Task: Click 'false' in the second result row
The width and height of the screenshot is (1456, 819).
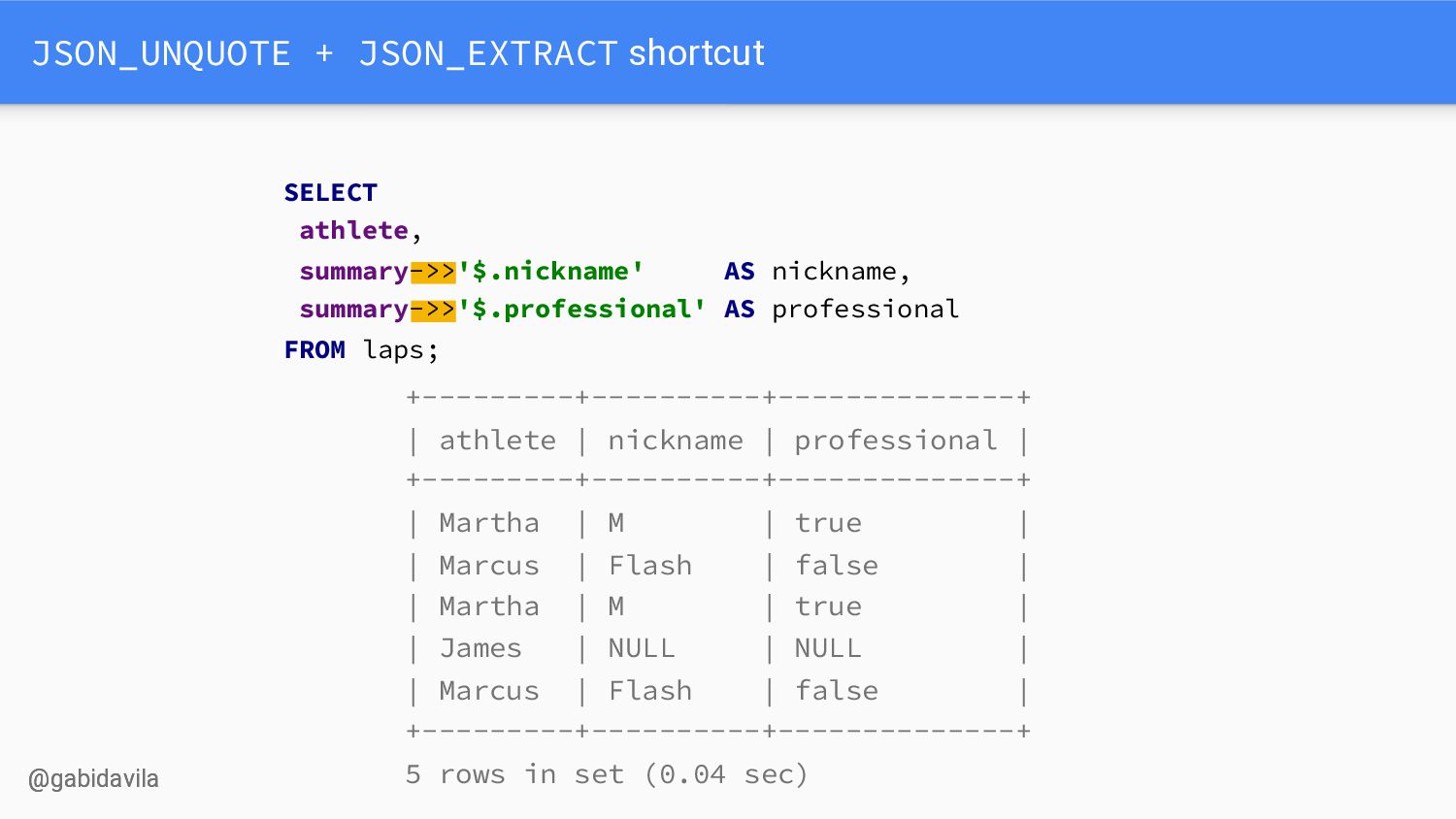Action: (837, 566)
